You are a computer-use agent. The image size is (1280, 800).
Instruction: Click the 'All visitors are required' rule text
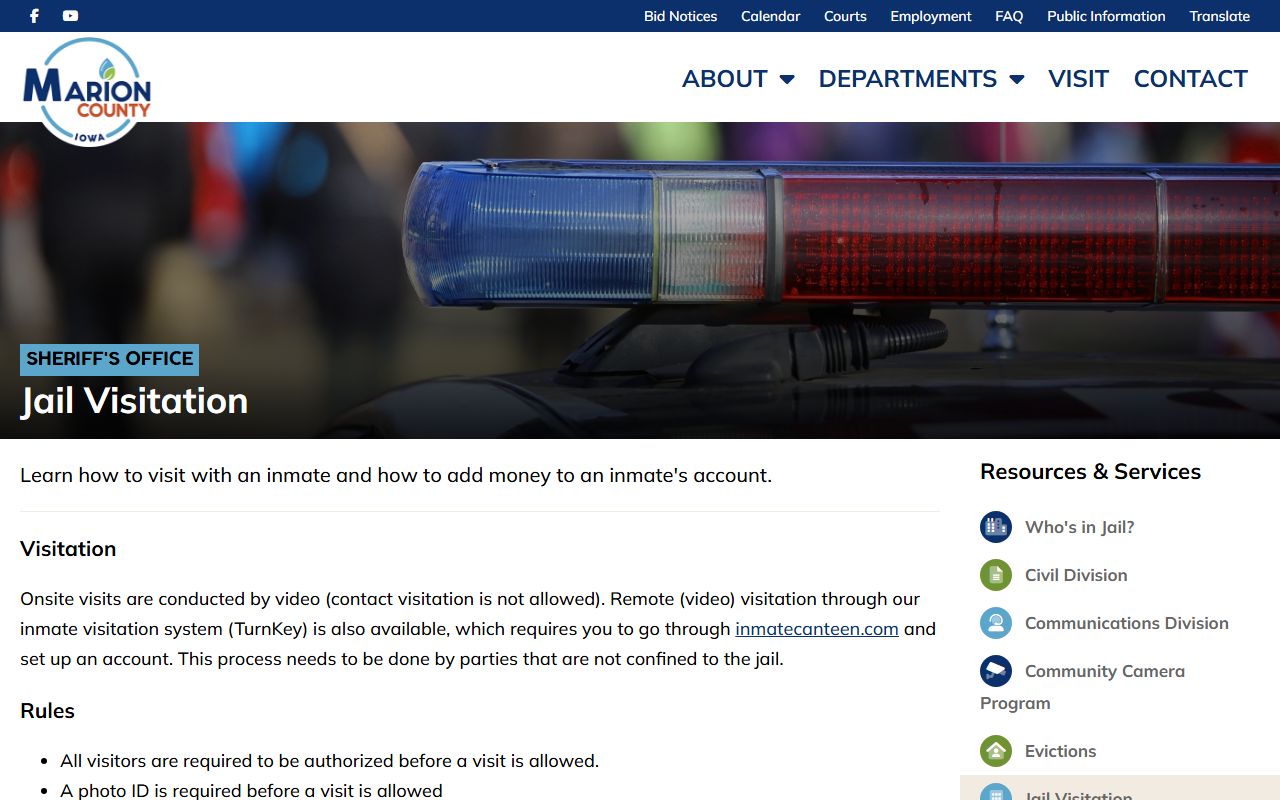click(329, 761)
